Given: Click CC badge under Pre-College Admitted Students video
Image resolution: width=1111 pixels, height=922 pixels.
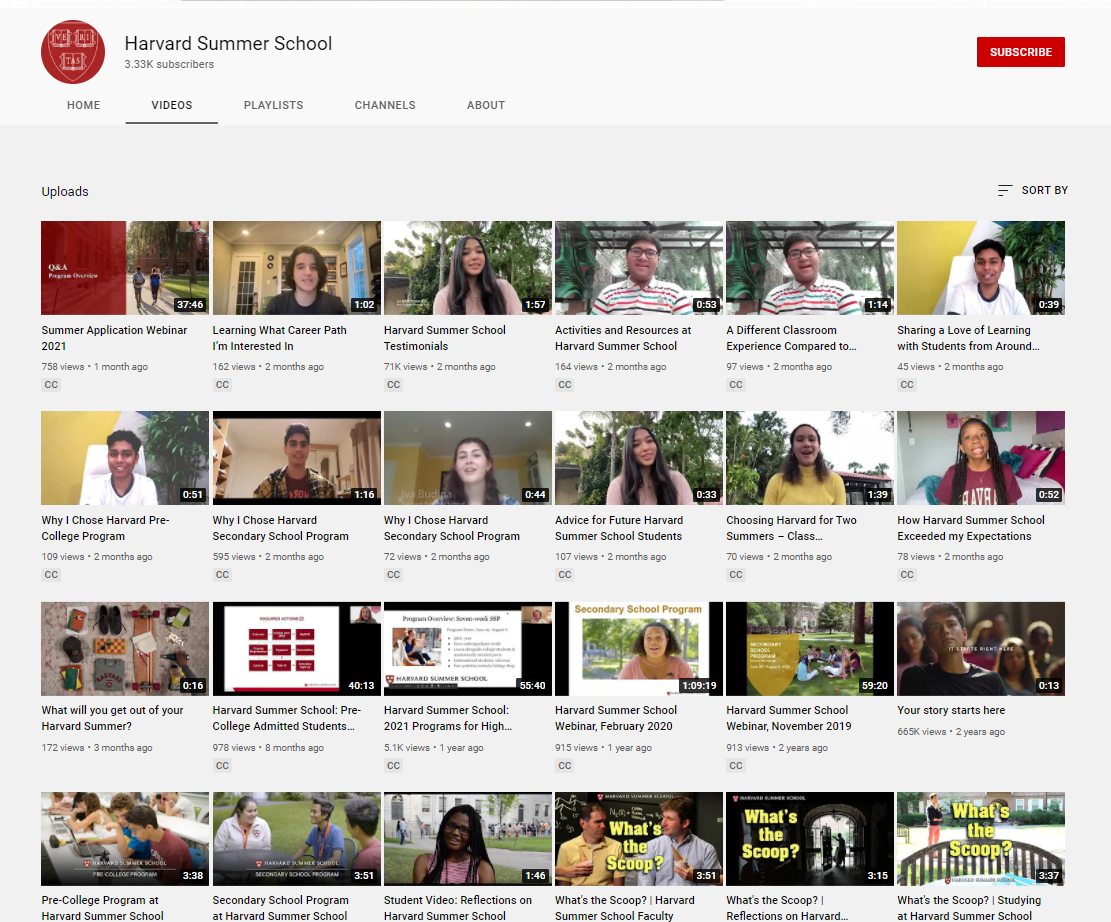Looking at the screenshot, I should 222,765.
